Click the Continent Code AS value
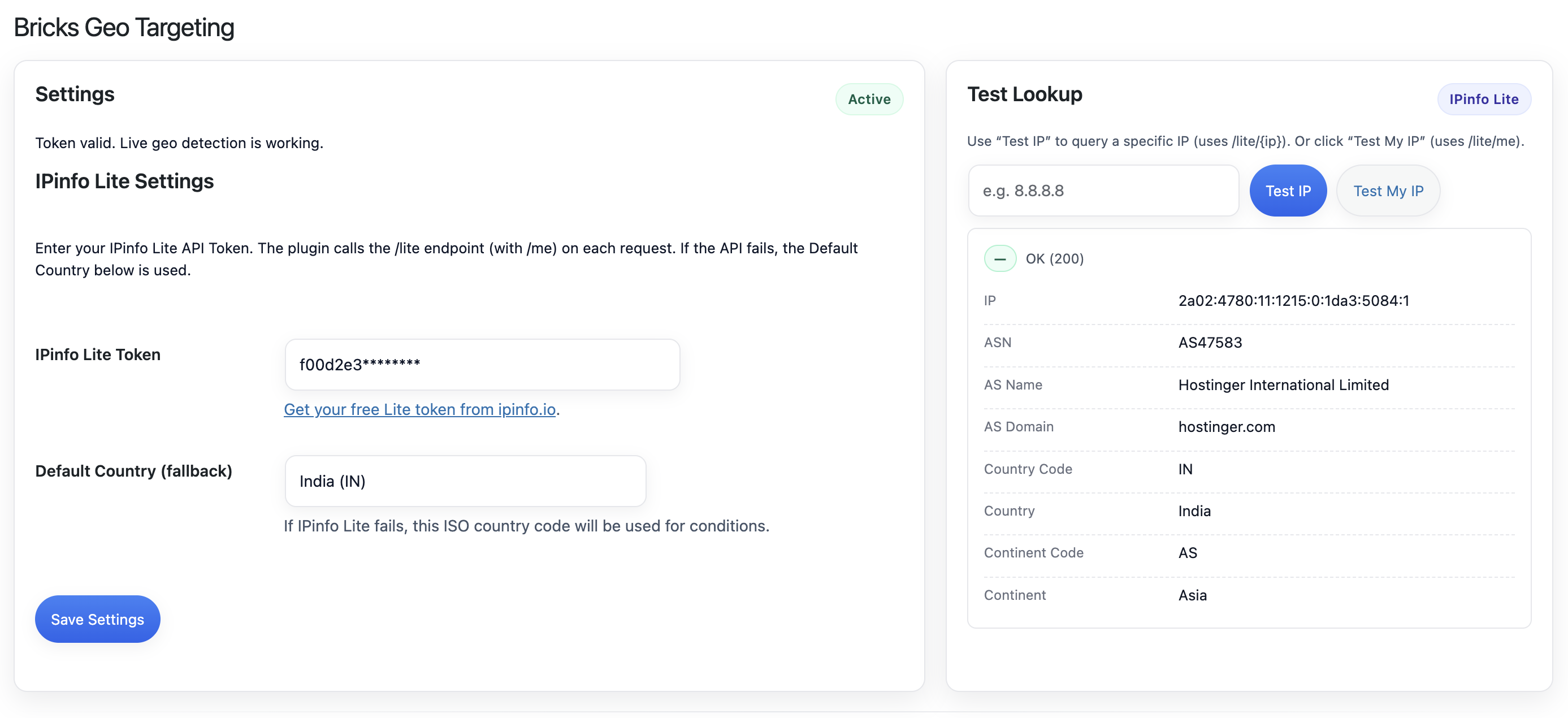Viewport: 1568px width, 718px height. tap(1187, 552)
